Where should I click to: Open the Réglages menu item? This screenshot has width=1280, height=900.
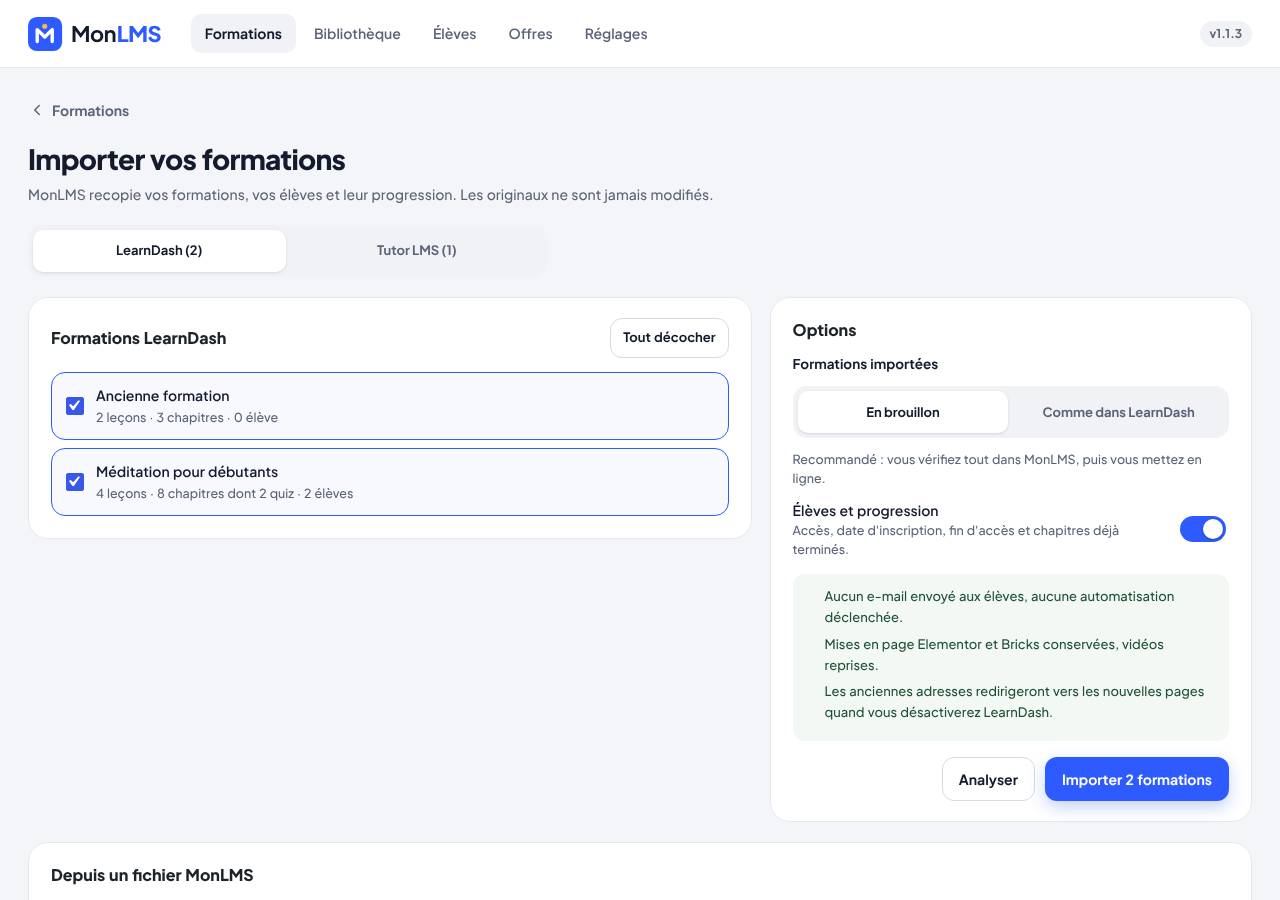pos(616,34)
